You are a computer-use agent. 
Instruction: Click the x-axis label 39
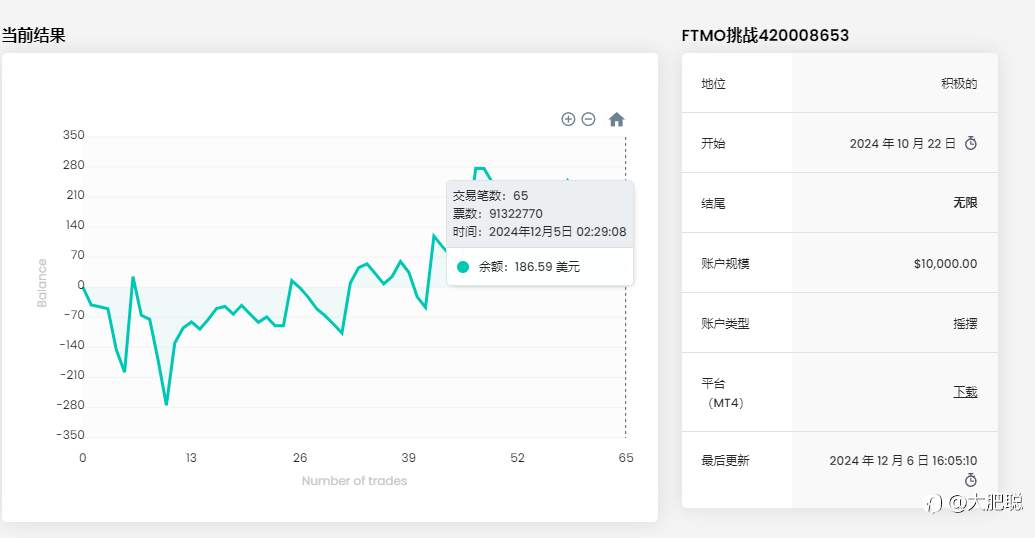(408, 458)
